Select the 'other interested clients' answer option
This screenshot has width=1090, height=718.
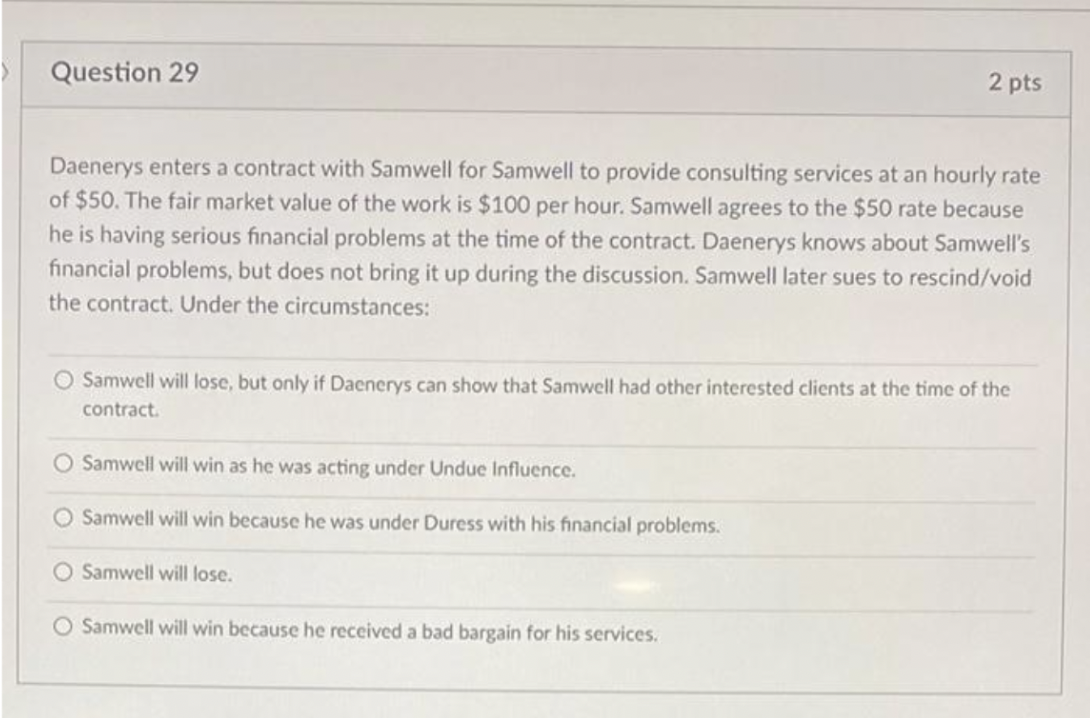[63, 382]
